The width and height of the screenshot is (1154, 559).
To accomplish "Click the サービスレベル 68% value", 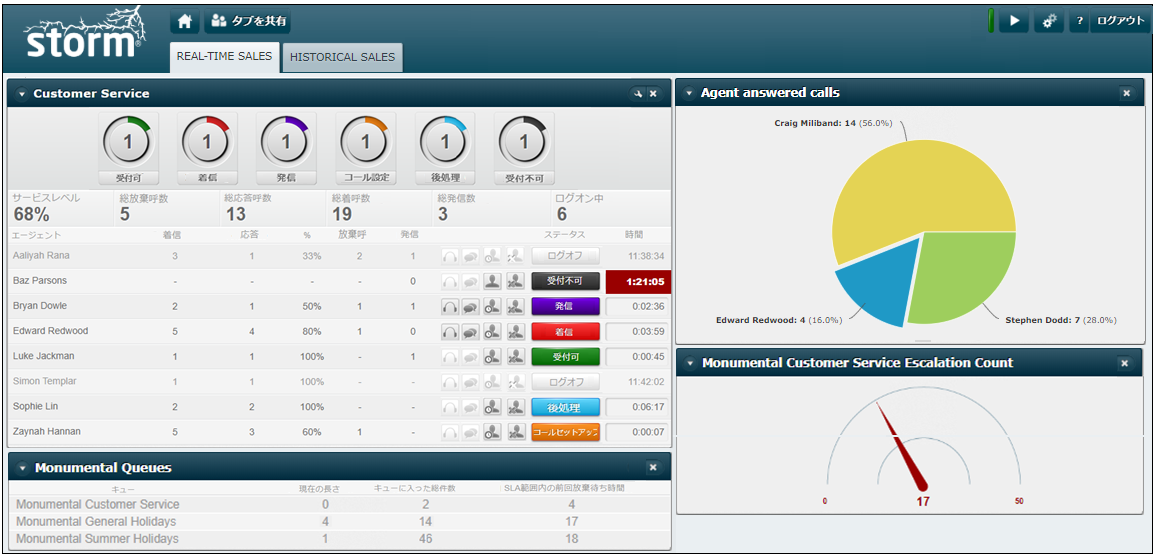I will (32, 215).
